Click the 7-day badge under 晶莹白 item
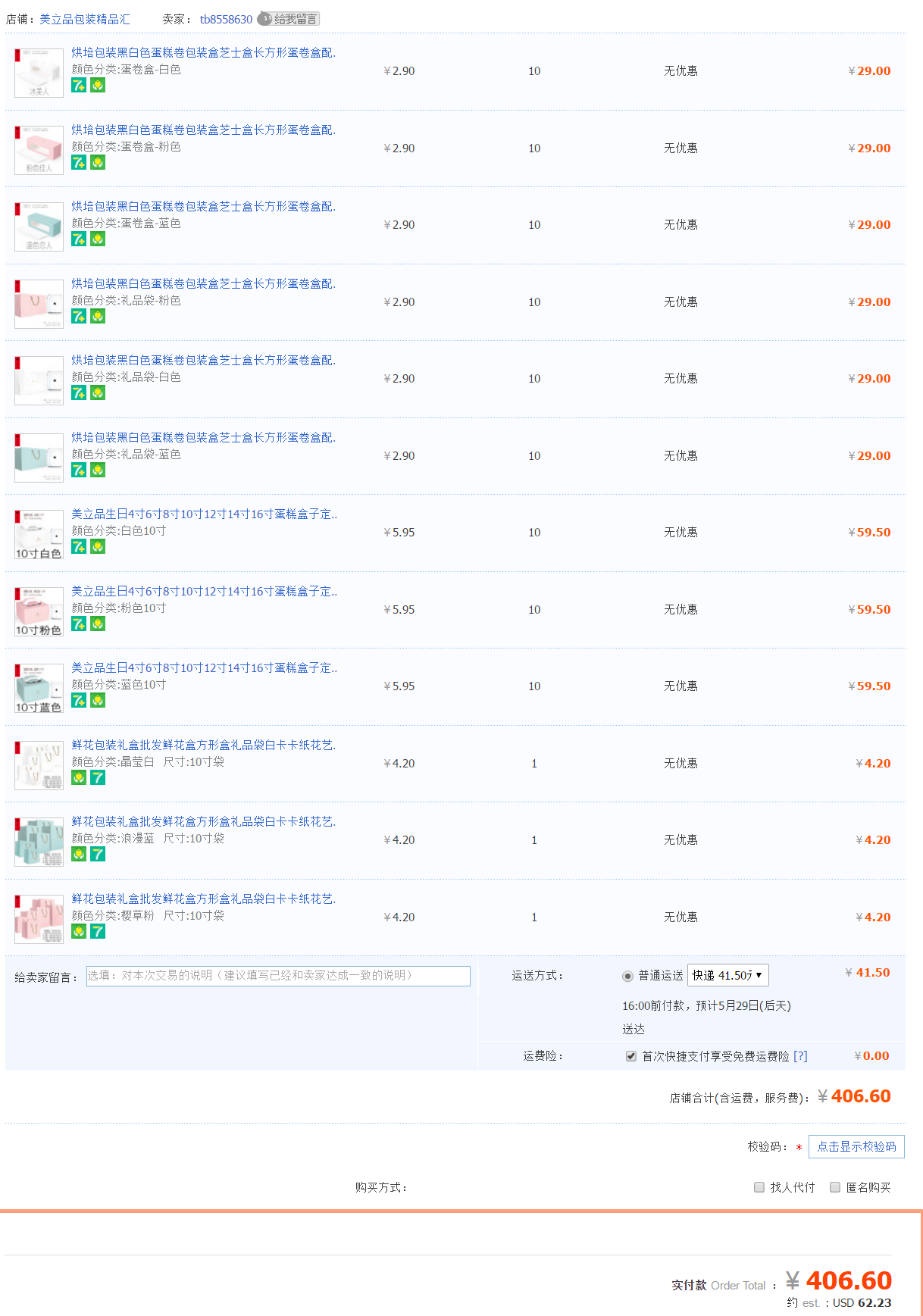This screenshot has height=1316, width=923. tap(98, 777)
